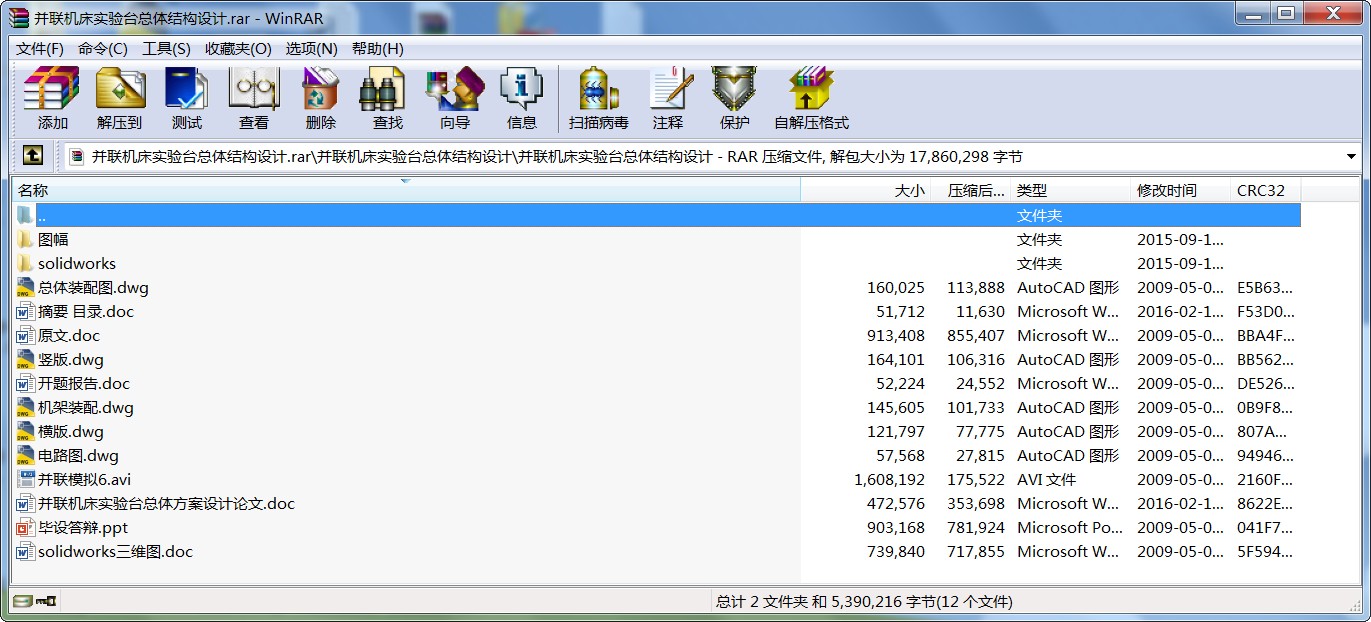
Task: Click CRC32 value E5B63...
Action: click(x=1266, y=287)
